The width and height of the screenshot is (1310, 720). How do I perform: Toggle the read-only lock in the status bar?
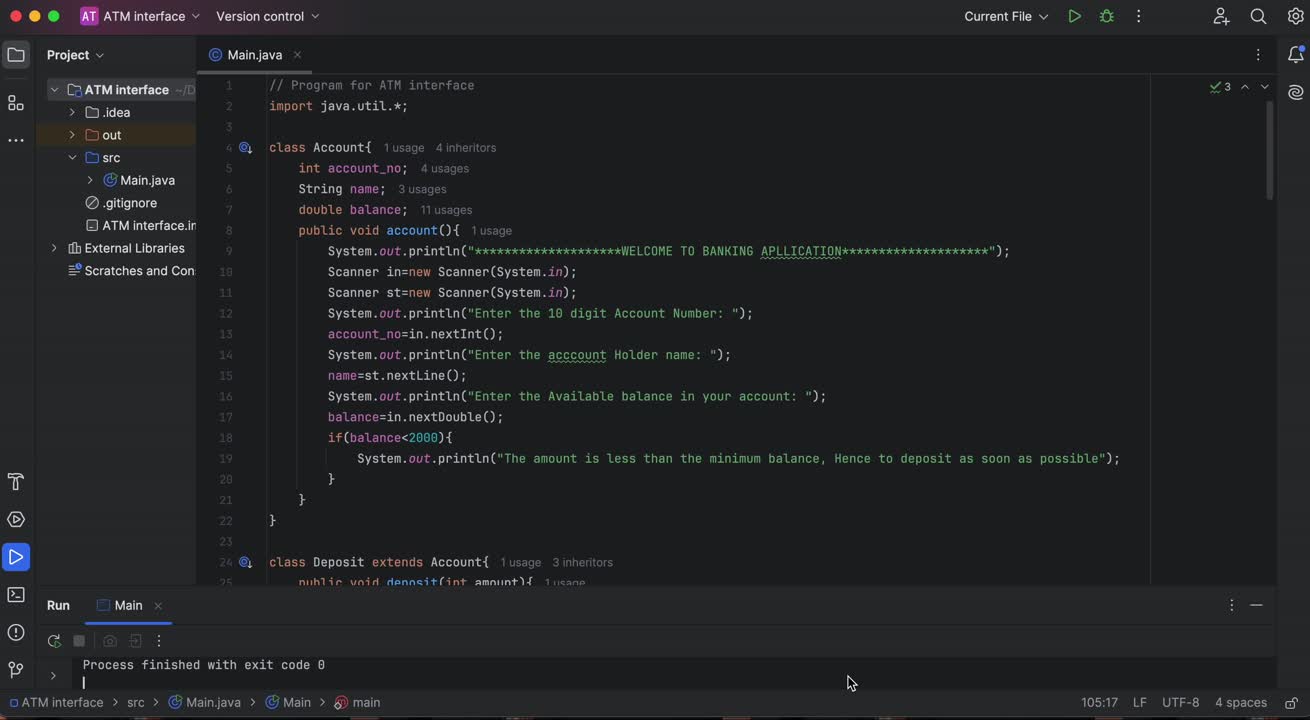(1291, 703)
